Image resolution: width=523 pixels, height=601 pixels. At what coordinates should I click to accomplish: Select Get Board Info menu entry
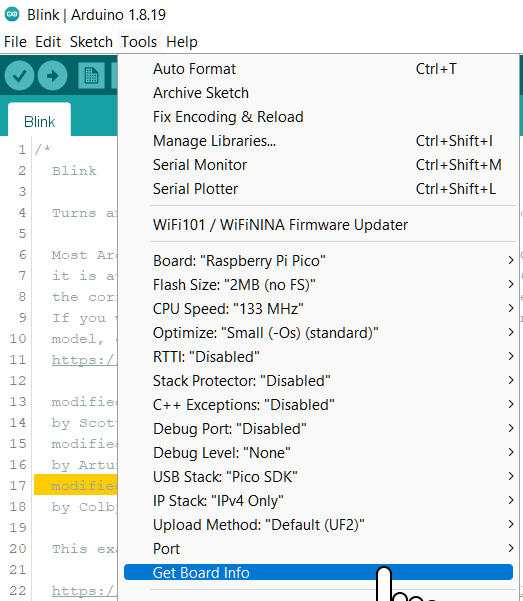pyautogui.click(x=318, y=572)
